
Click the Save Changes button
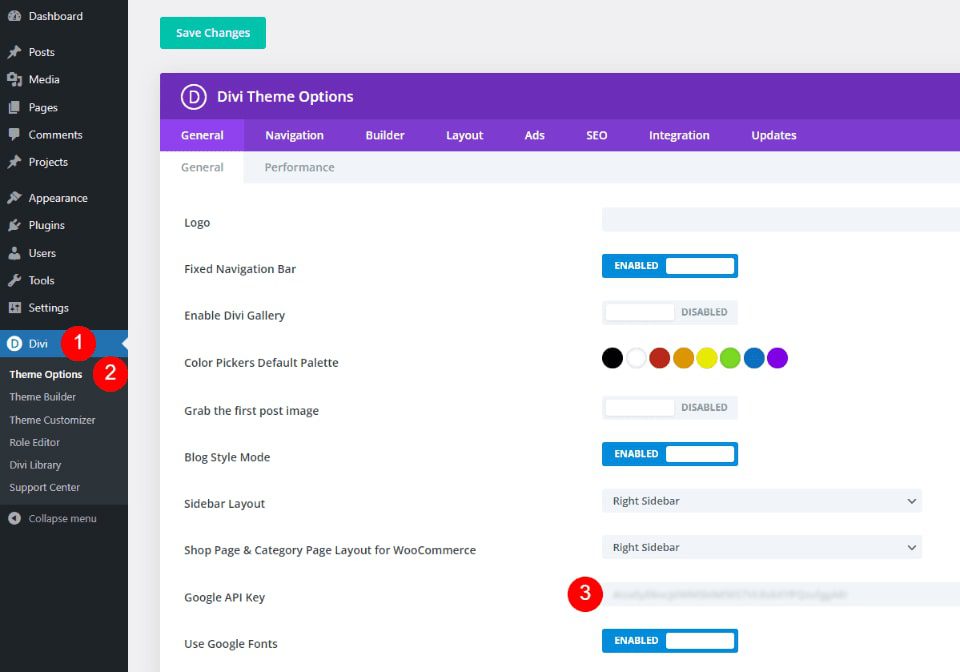coord(212,32)
